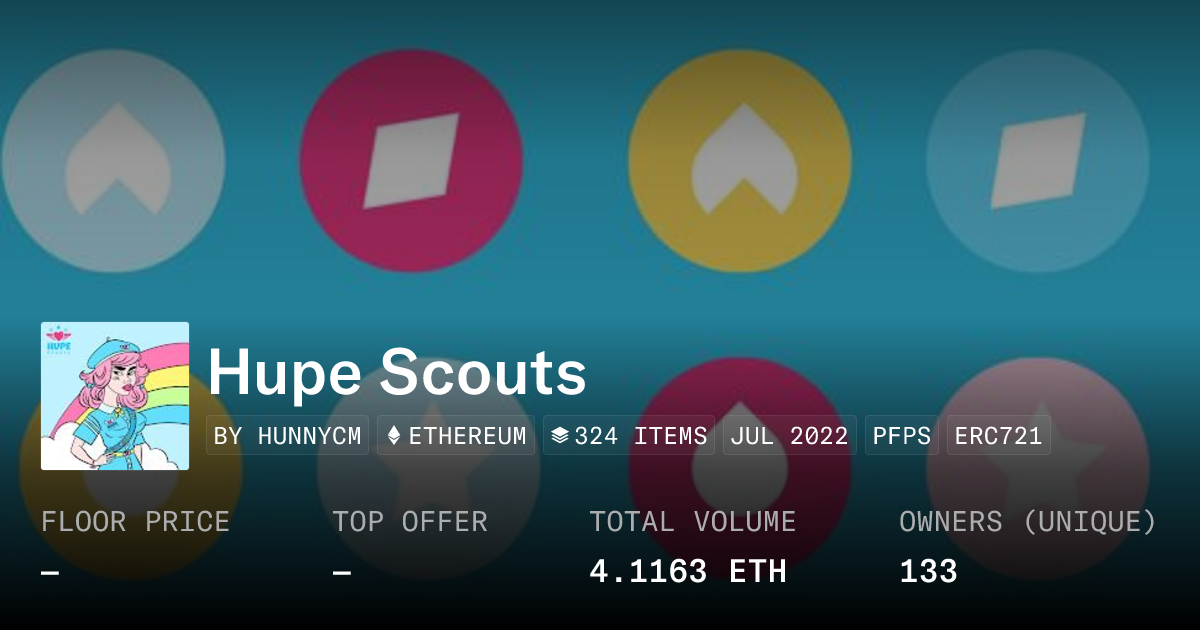Click the 133 owners count
Image resolution: width=1200 pixels, height=630 pixels.
tap(928, 572)
